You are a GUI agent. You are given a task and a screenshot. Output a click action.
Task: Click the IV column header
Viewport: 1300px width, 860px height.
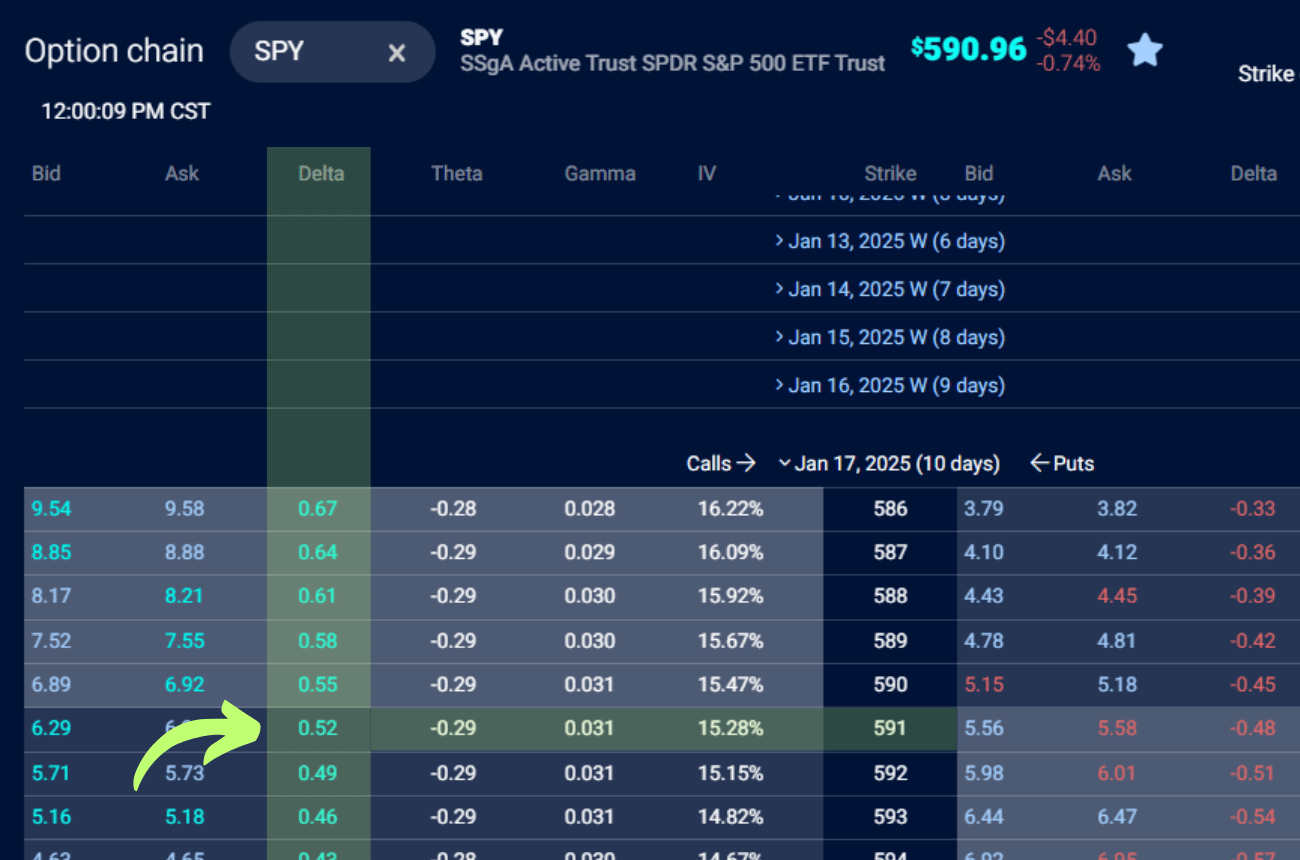click(707, 173)
